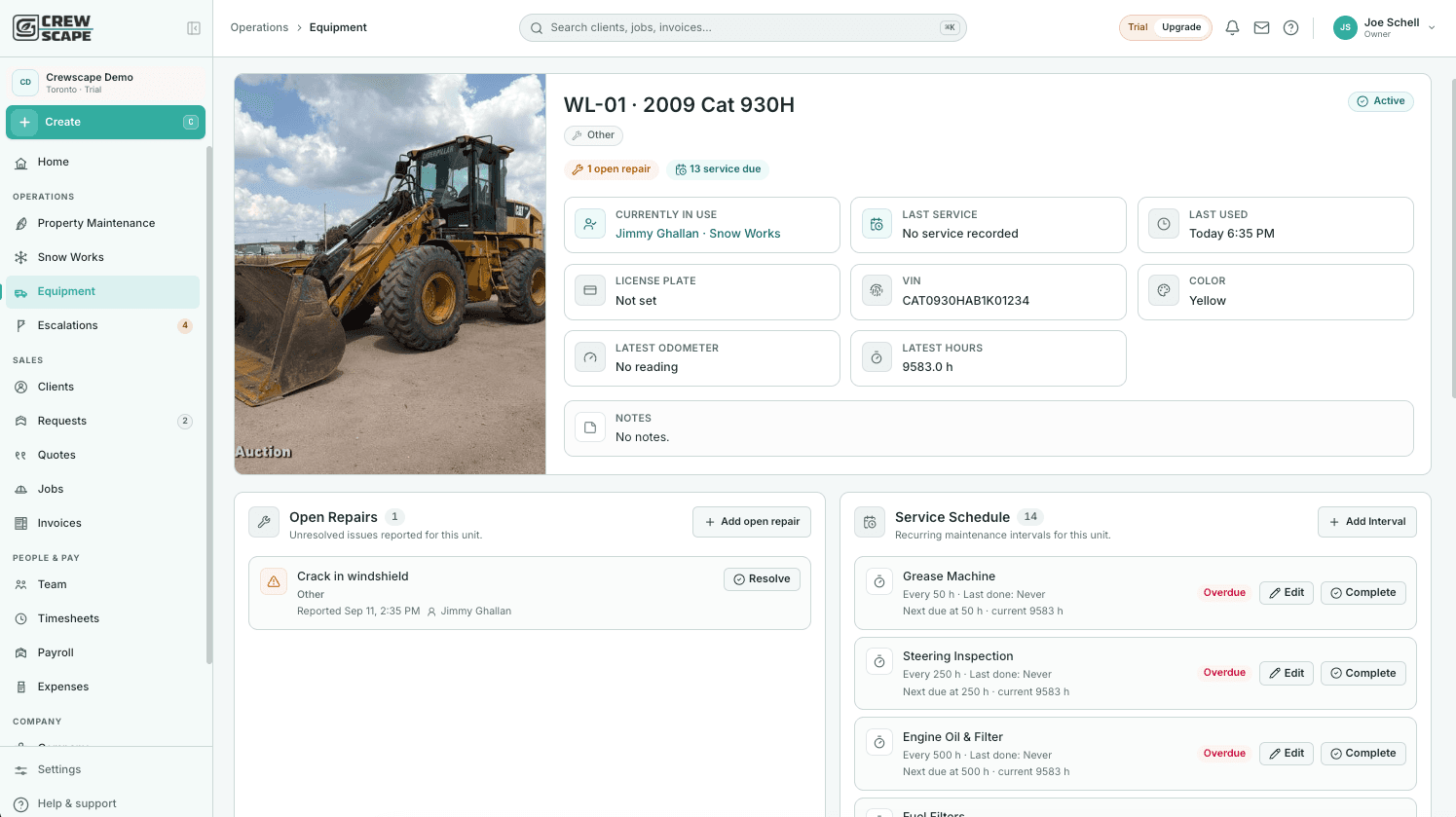
Task: Complete the Engine Oil & Filter service
Action: (1363, 754)
